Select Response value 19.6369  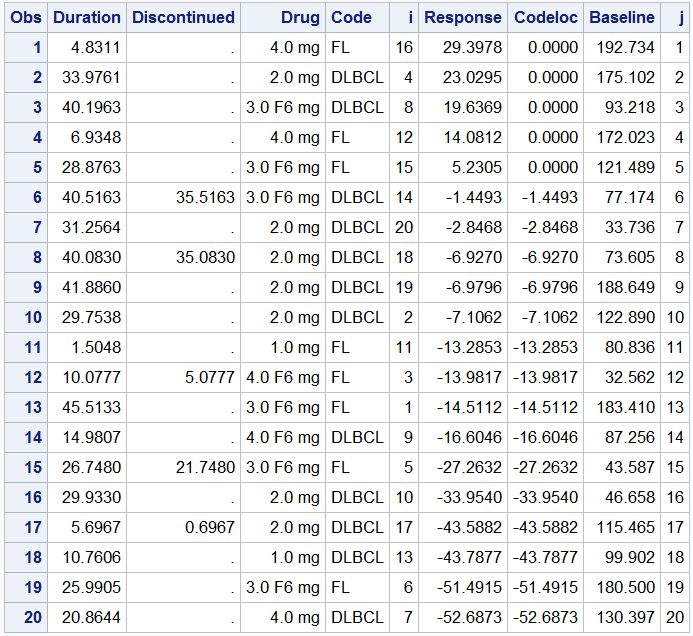pyautogui.click(x=472, y=107)
